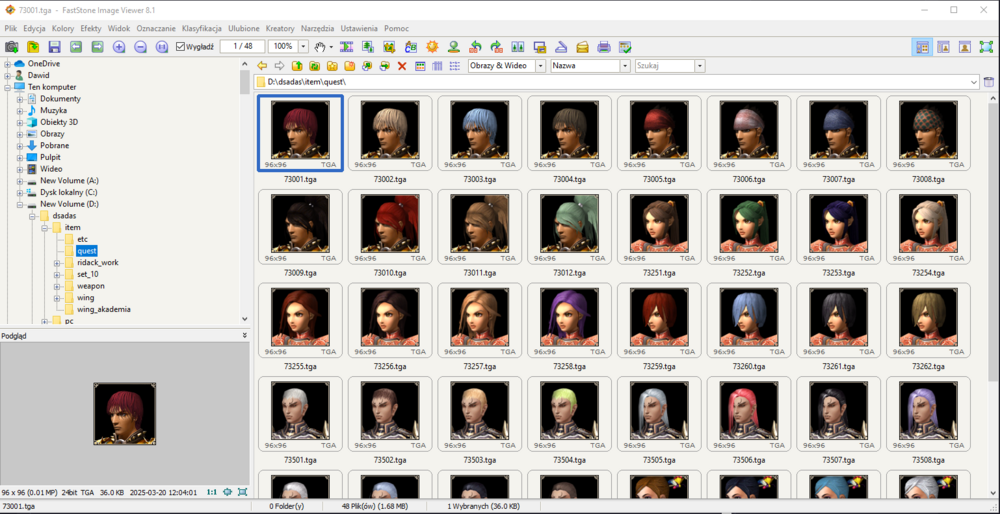The width and height of the screenshot is (1000, 514).
Task: Start the slideshow with the filmstrip icon
Action: [x=346, y=47]
